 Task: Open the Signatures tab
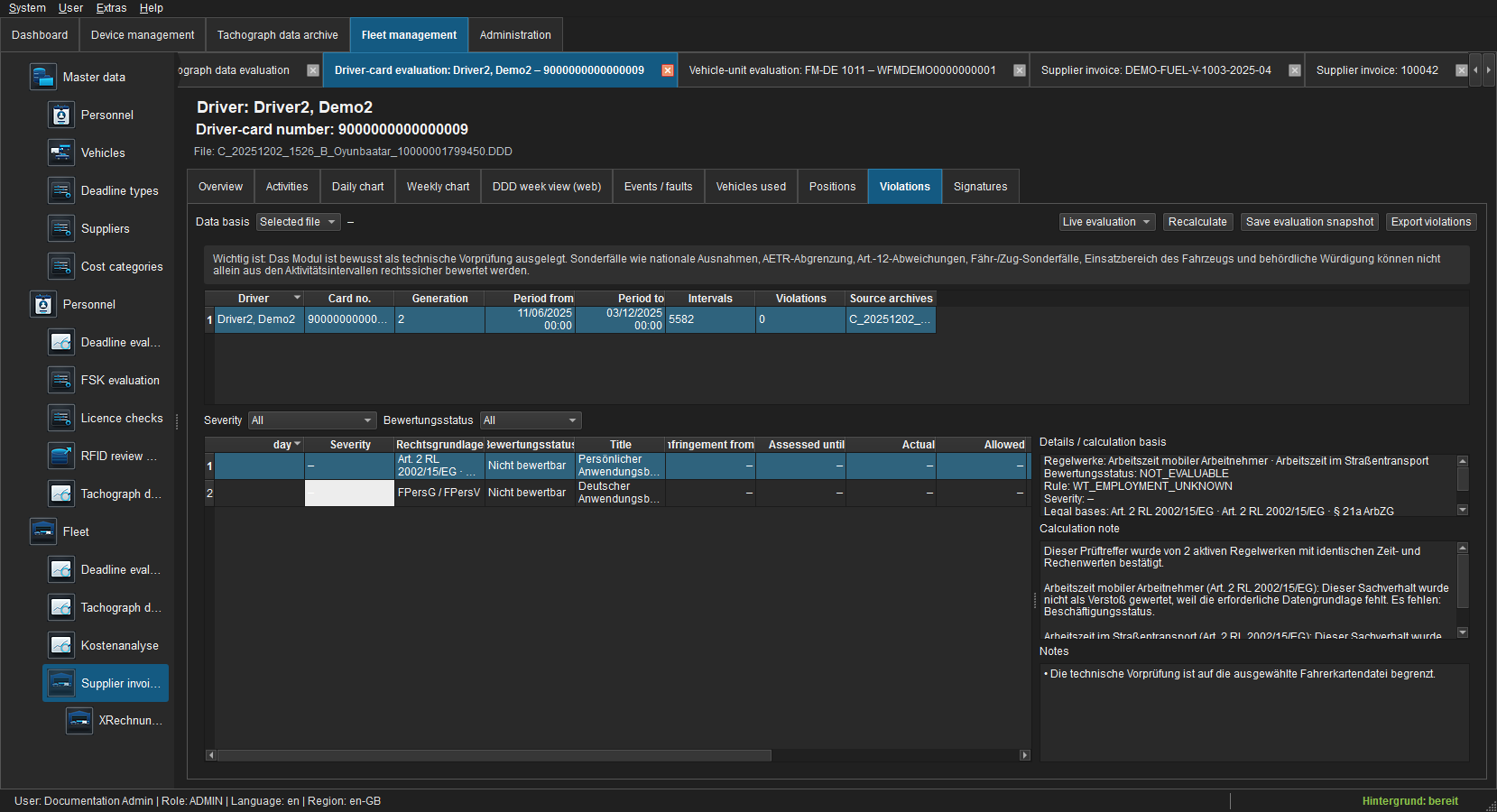point(980,187)
